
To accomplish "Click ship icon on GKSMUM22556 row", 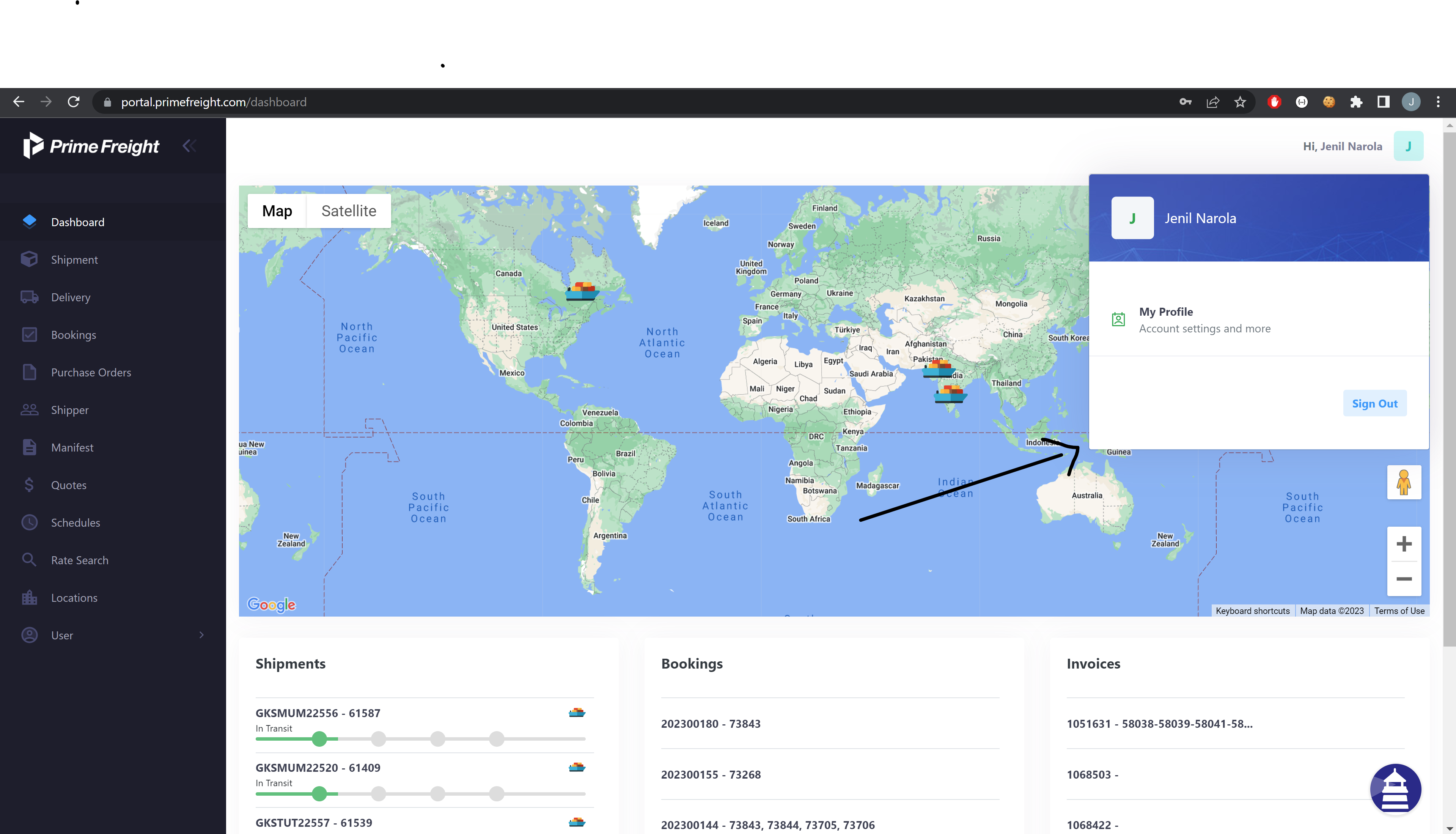I will point(577,712).
